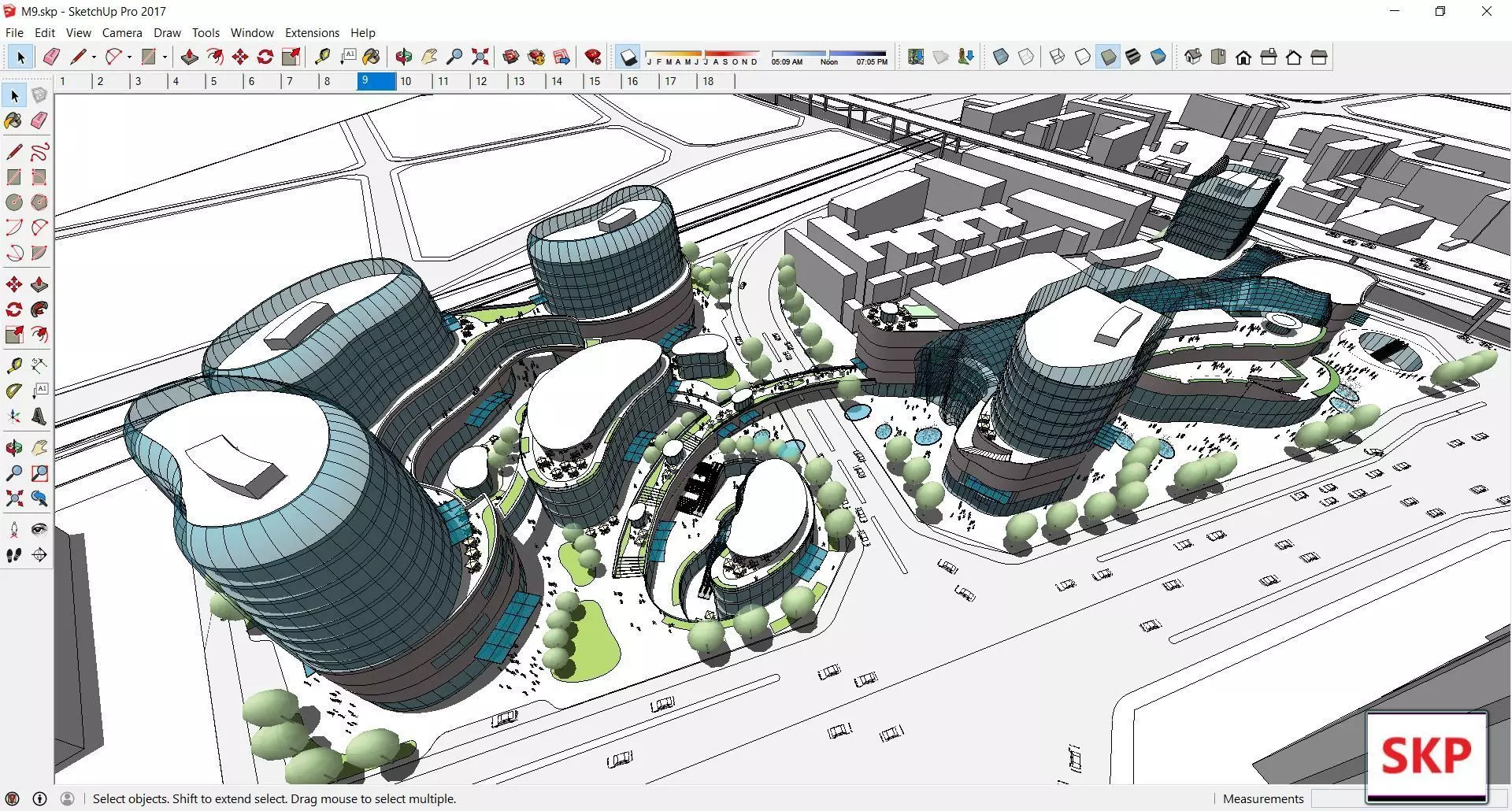
Task: Click Photo Textures icon
Action: (966, 57)
